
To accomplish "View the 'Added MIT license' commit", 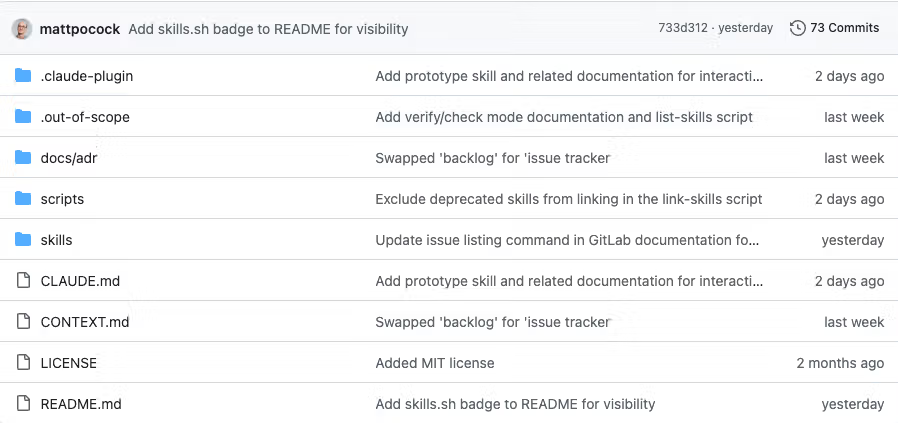I will point(435,363).
